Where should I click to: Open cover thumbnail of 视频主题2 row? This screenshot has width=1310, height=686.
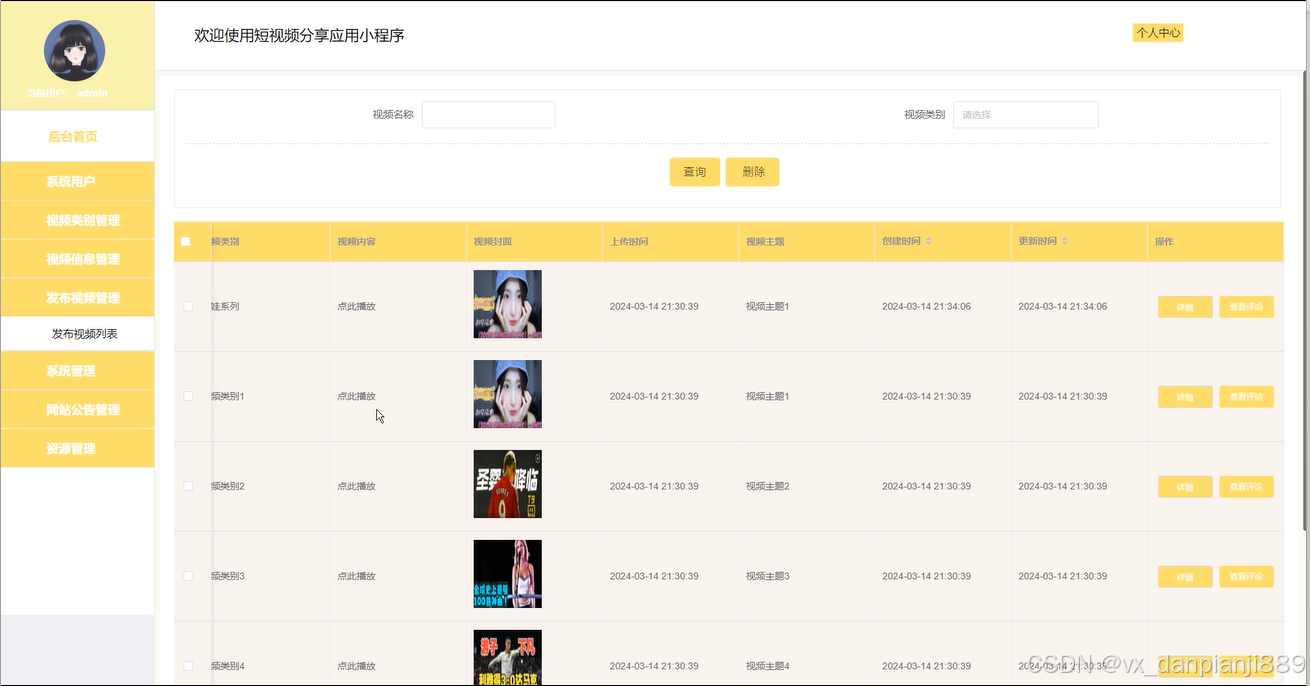click(507, 484)
